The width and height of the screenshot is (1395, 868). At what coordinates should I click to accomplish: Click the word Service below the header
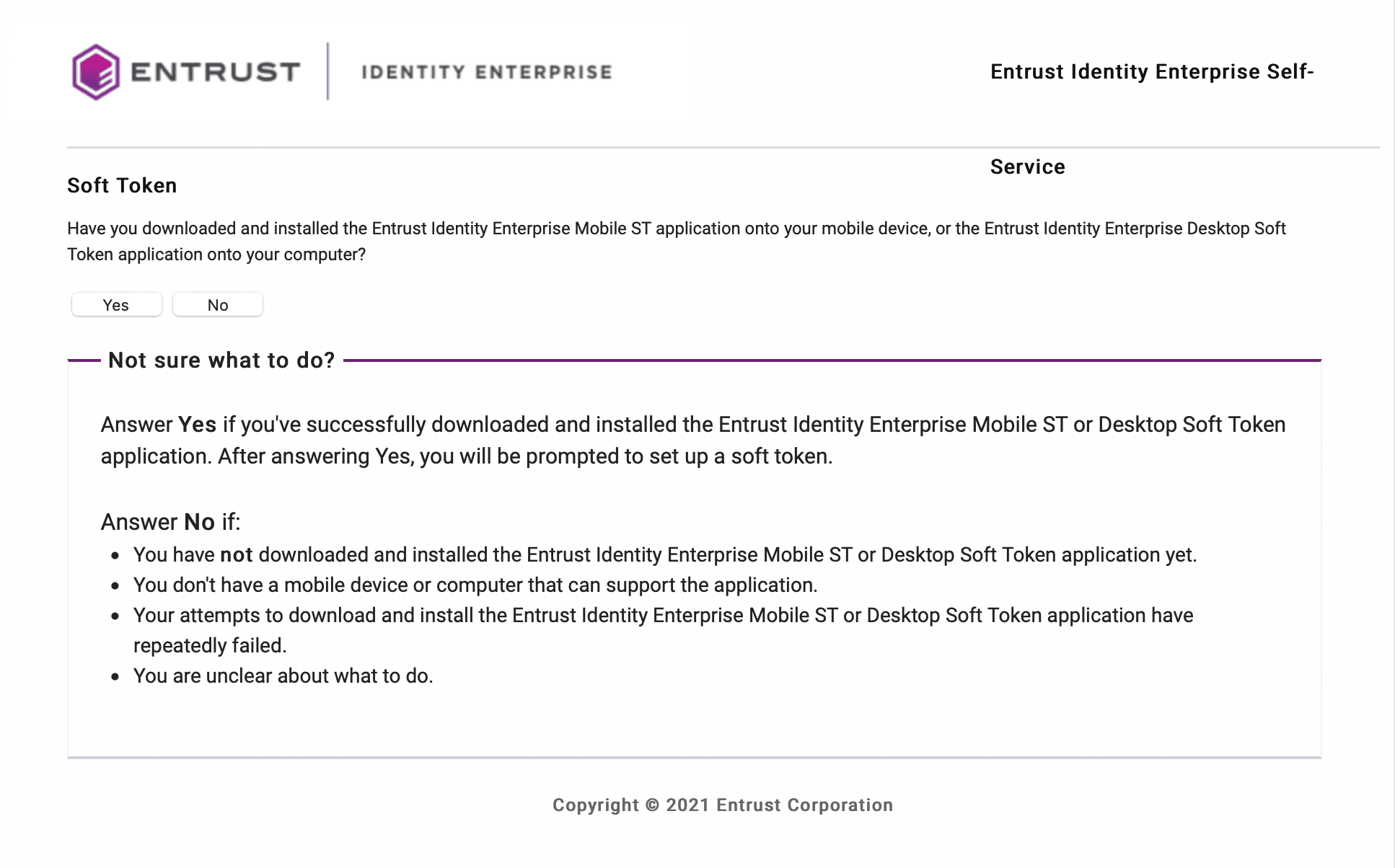[1027, 167]
